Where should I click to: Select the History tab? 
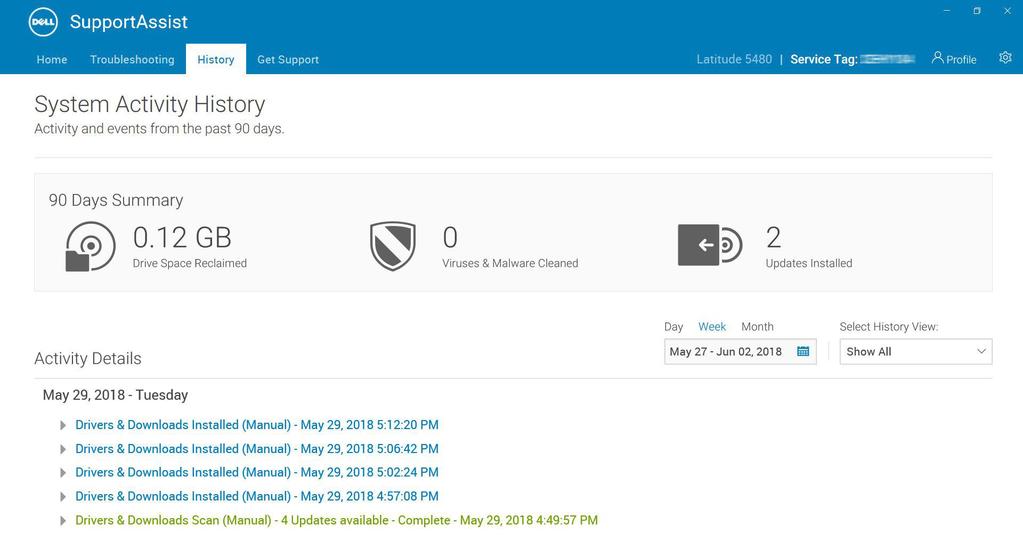click(216, 59)
